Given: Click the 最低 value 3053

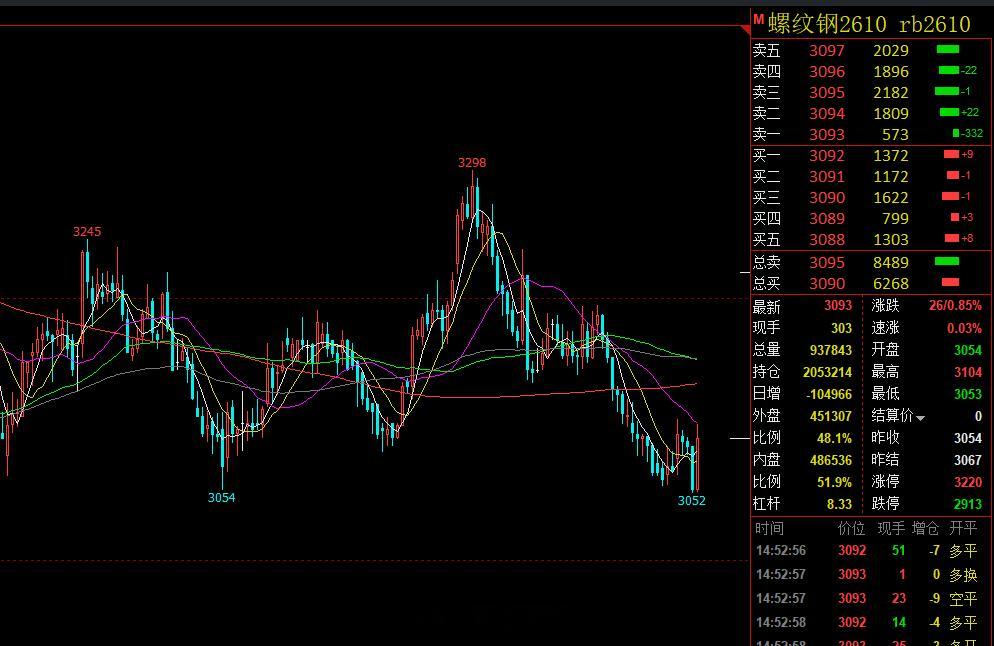Looking at the screenshot, I should [967, 394].
